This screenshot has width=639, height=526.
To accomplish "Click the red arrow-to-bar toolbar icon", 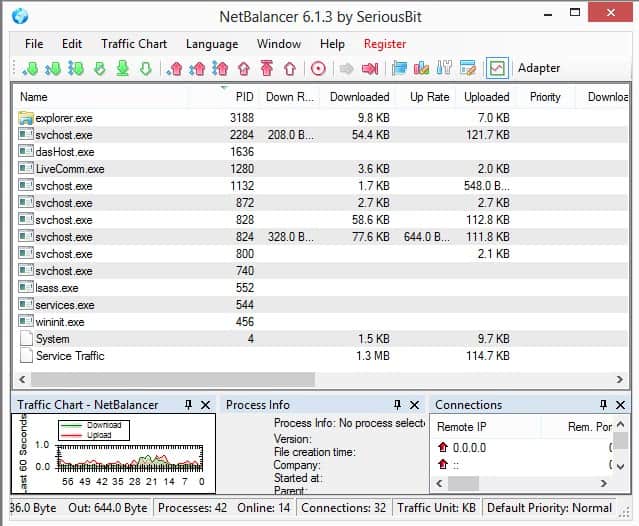I will 370,68.
